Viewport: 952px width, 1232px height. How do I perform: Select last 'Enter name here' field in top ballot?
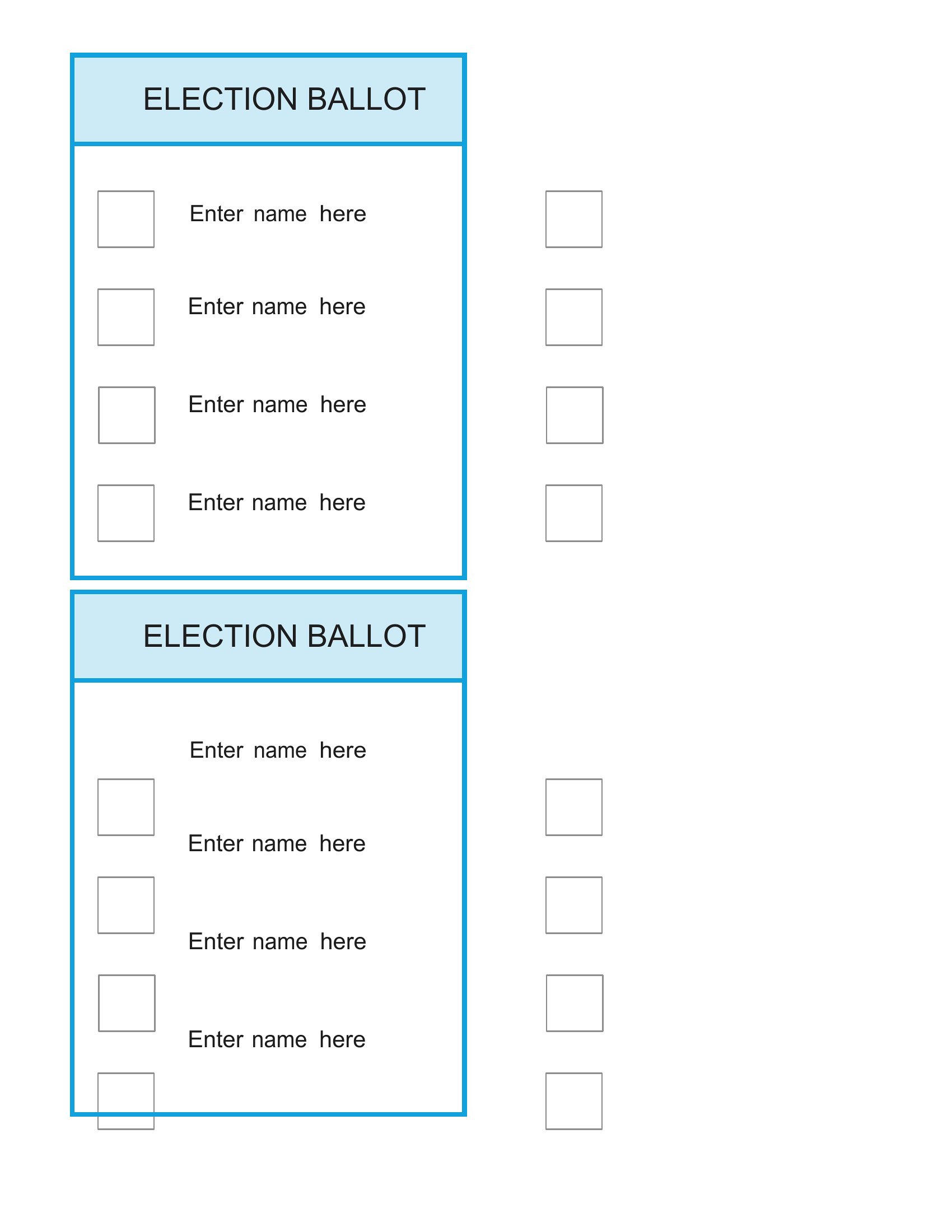(x=276, y=502)
